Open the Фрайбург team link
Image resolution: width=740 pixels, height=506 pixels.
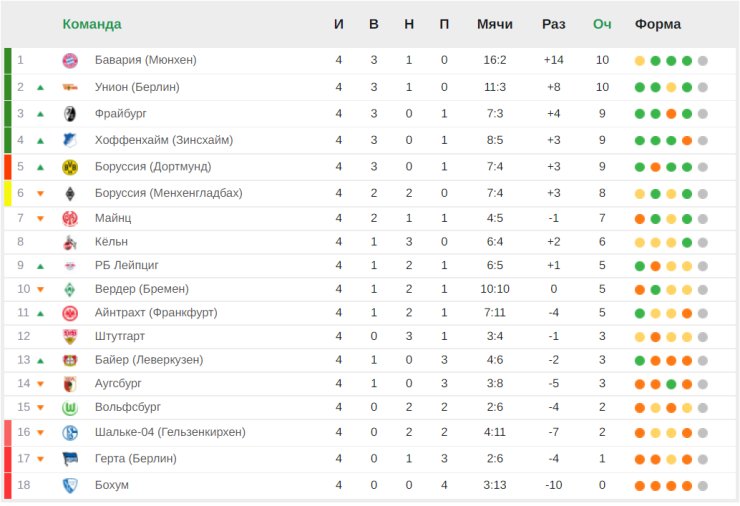pos(121,114)
